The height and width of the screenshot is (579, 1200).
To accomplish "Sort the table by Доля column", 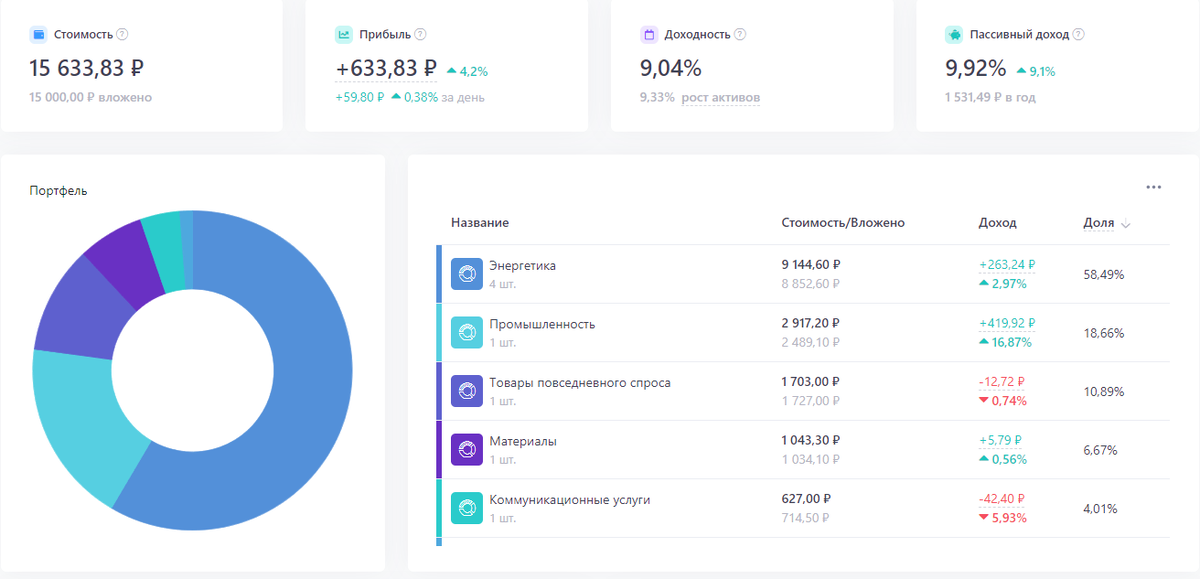I will (x=1098, y=223).
